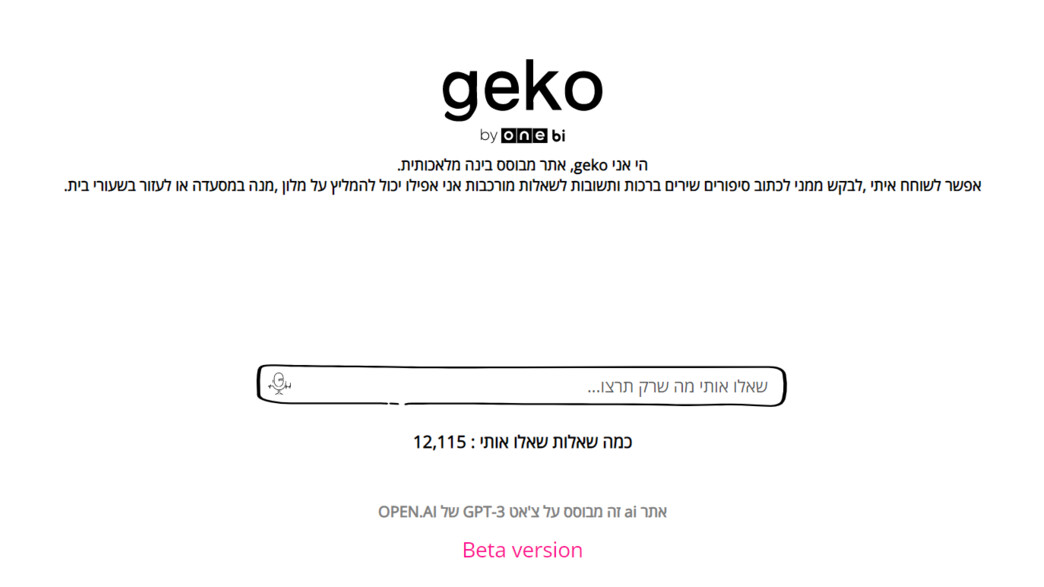Viewport: 1044px width, 587px height.
Task: Activate voice search via the microphone symbol
Action: 279,381
